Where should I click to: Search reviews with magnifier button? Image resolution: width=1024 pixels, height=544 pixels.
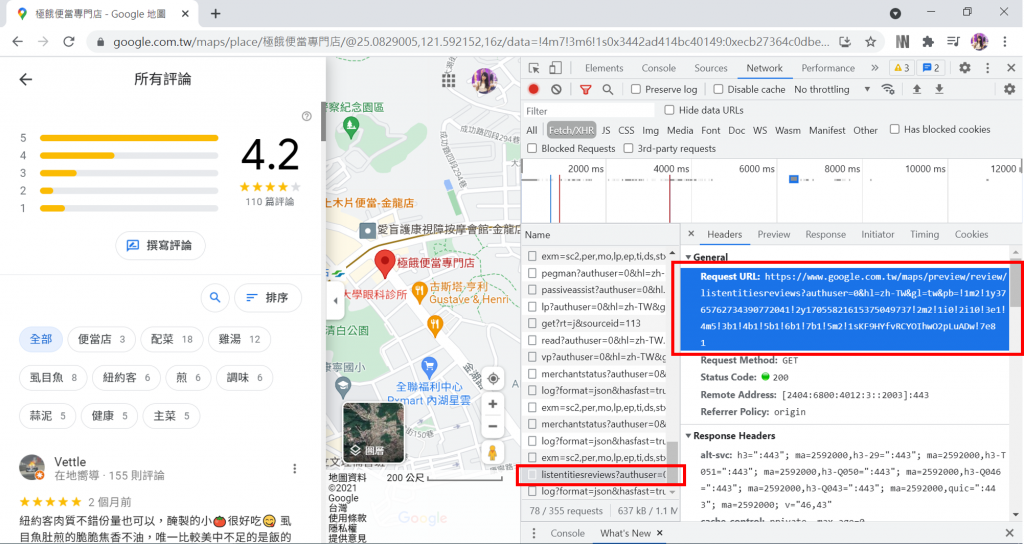215,297
